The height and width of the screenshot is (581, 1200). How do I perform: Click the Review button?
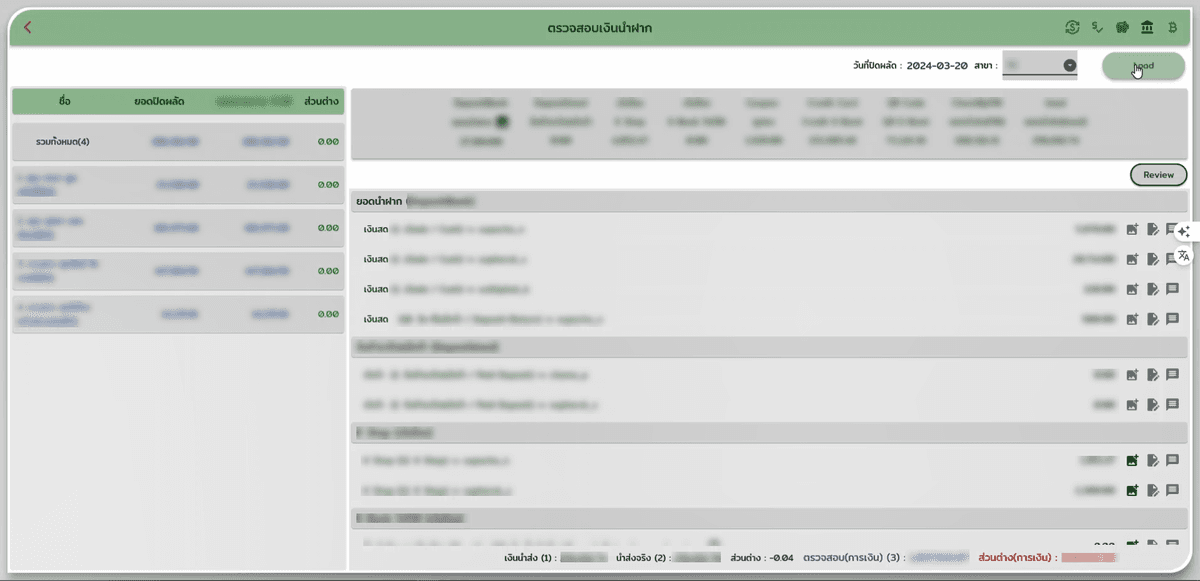point(1158,175)
